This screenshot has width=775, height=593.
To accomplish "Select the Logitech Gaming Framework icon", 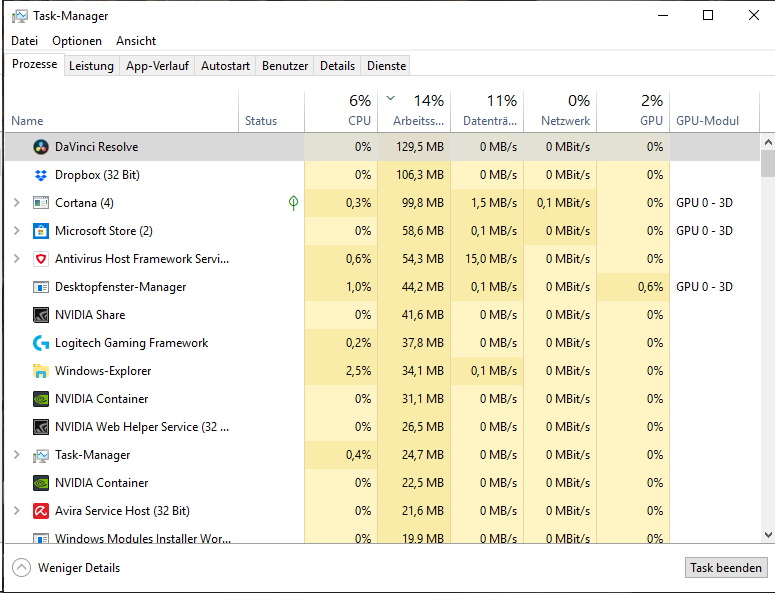I will [41, 343].
